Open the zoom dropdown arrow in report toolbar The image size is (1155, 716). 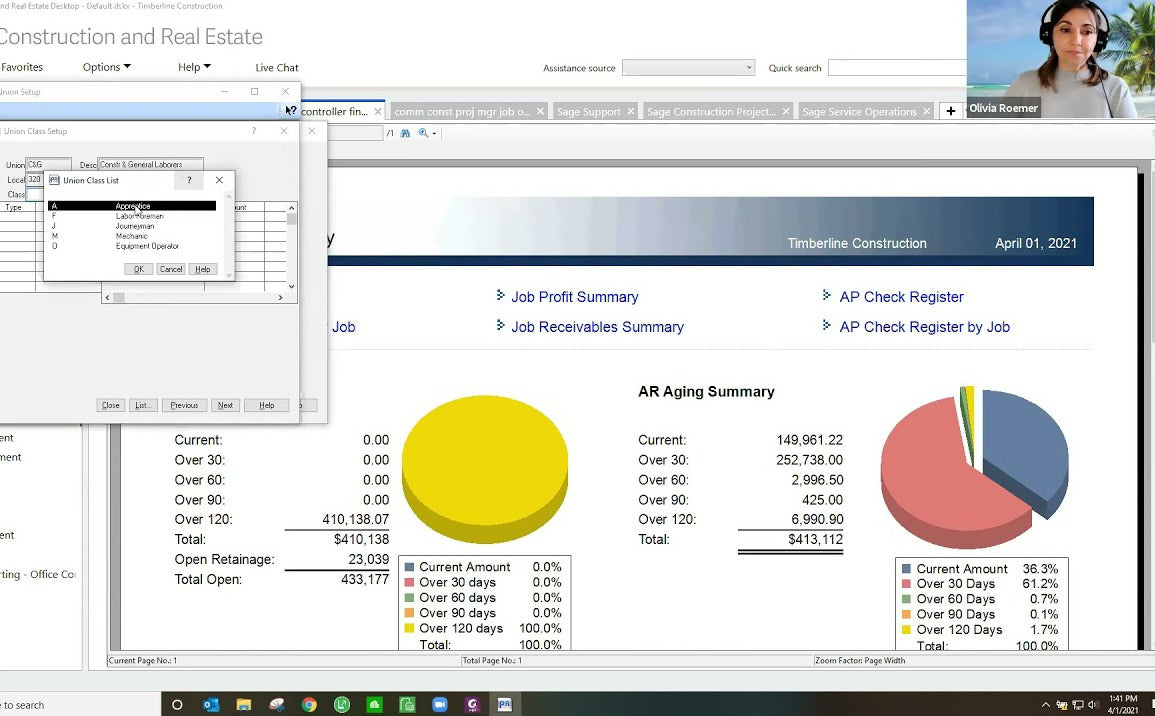(434, 134)
